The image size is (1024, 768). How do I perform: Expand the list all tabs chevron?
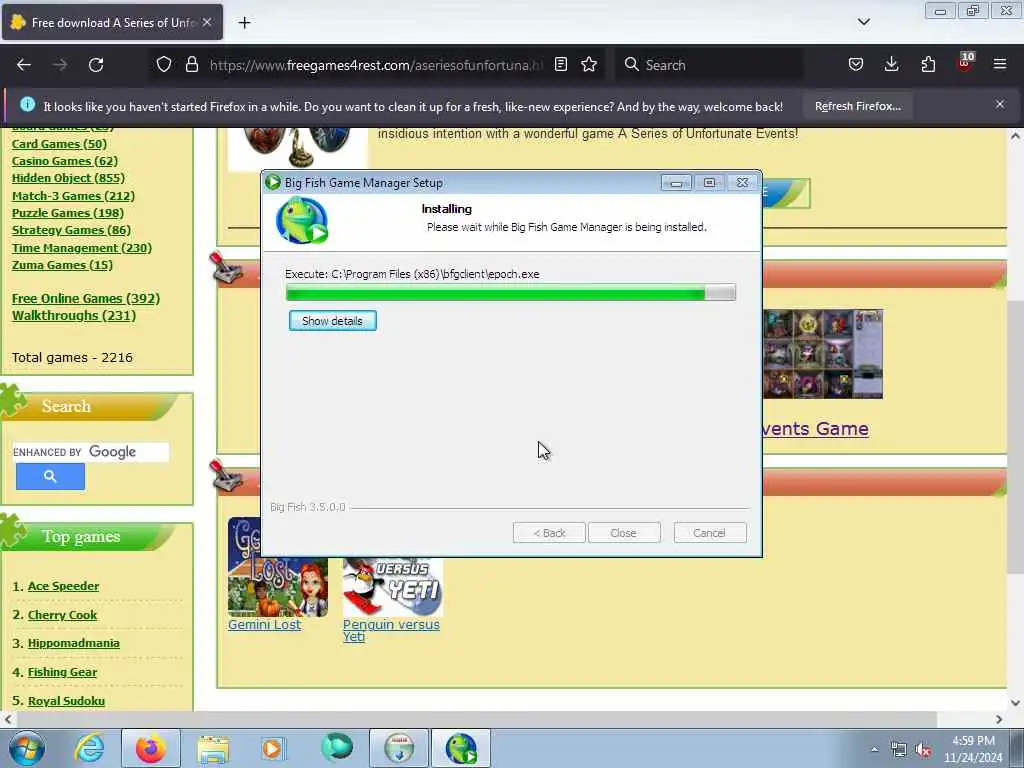point(863,22)
